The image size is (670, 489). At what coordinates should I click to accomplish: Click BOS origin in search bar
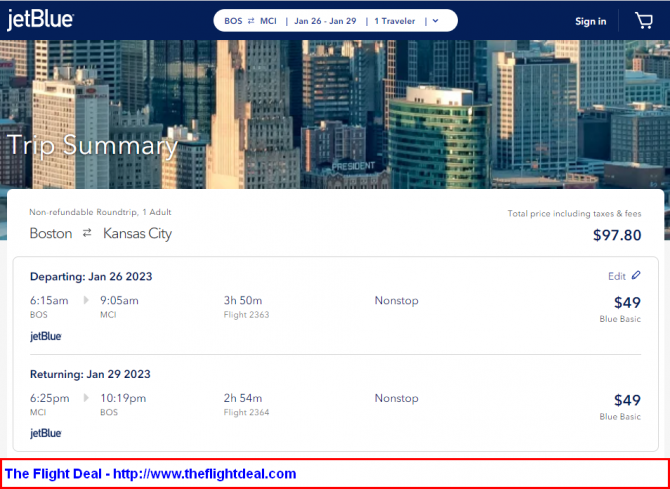233,21
